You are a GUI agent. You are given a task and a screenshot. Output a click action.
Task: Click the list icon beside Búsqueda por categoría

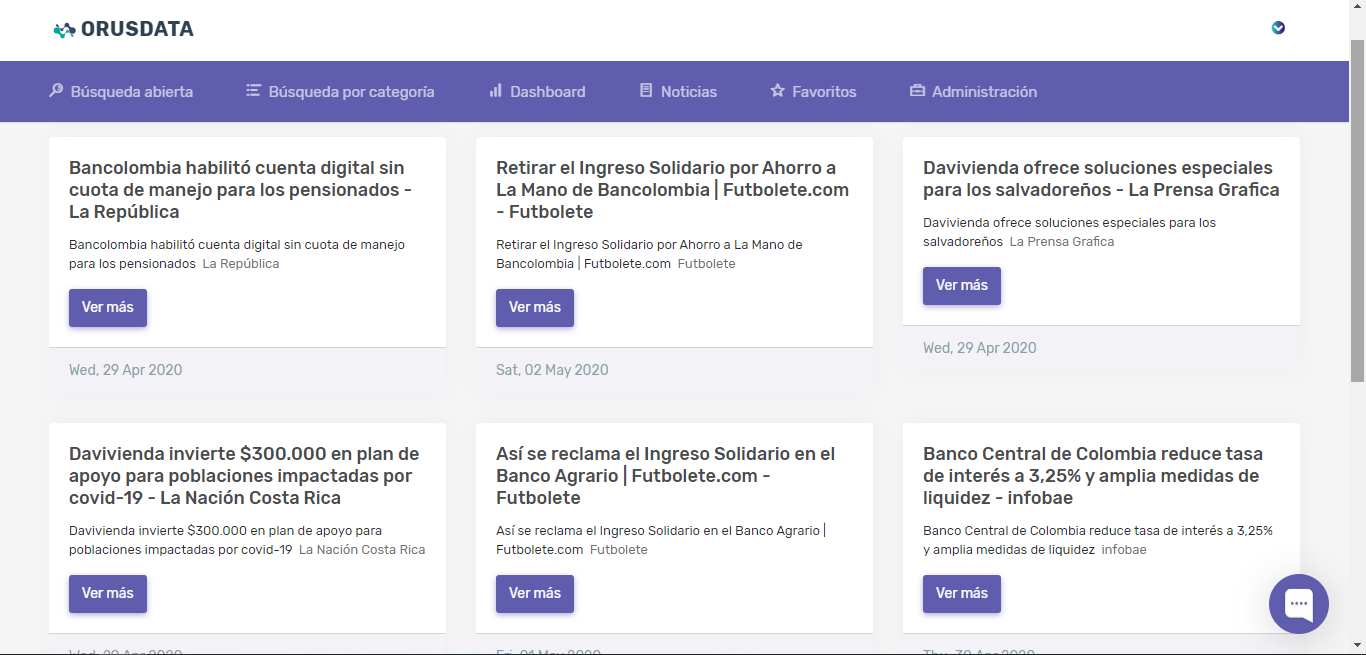pos(254,91)
